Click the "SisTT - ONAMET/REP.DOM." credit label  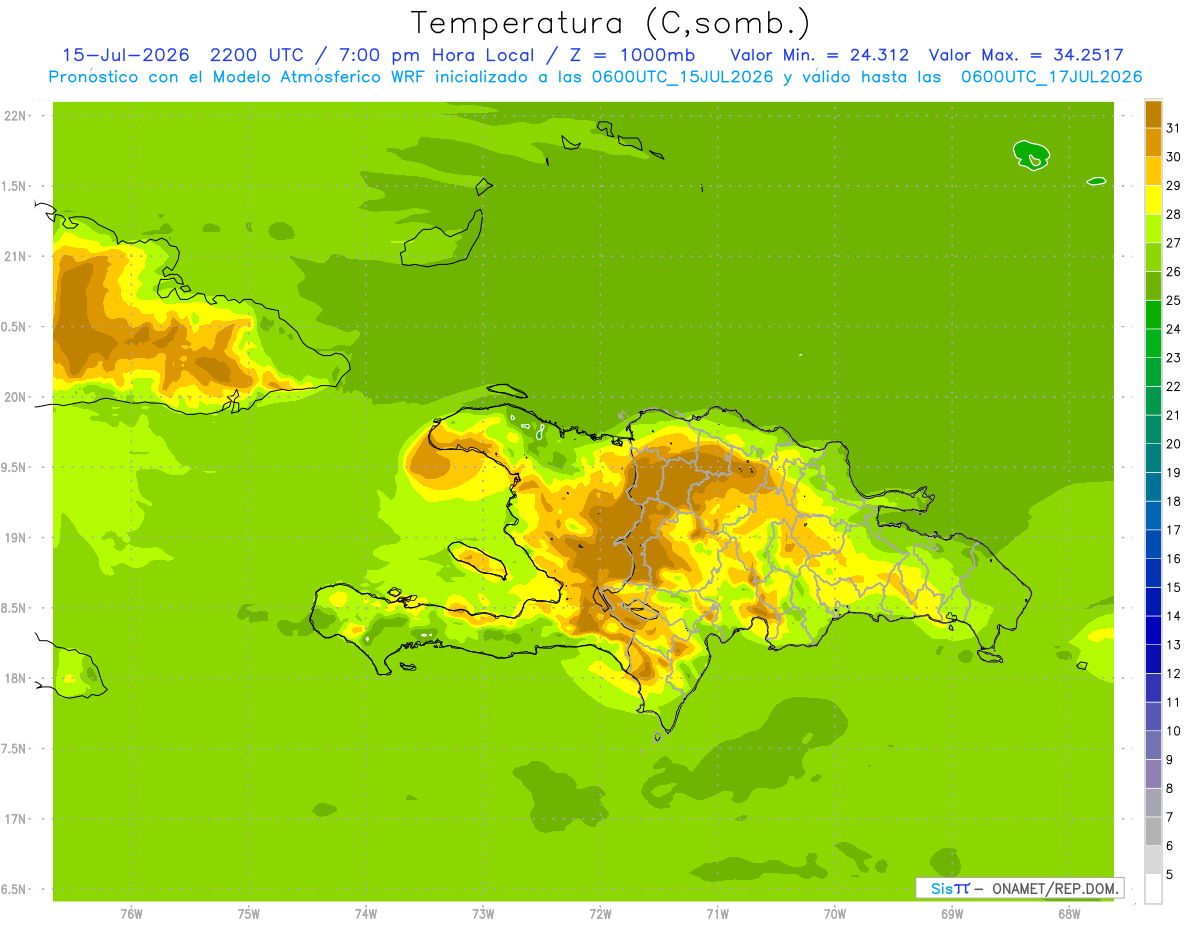pyautogui.click(x=1020, y=888)
